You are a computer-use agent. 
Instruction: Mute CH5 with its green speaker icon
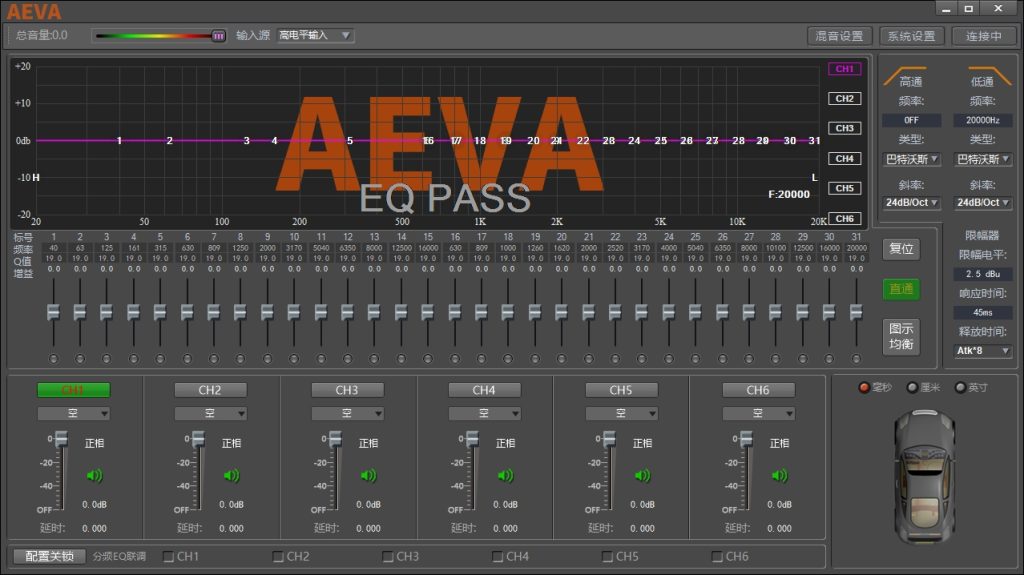click(643, 476)
